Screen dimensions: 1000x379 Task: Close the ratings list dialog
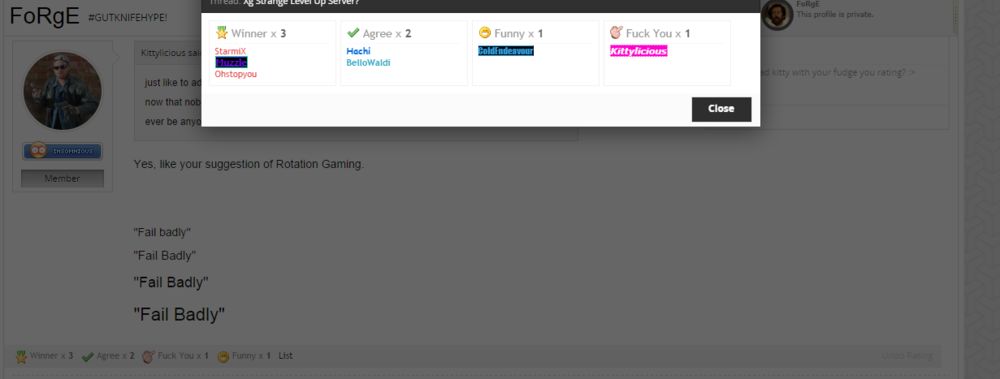(721, 109)
